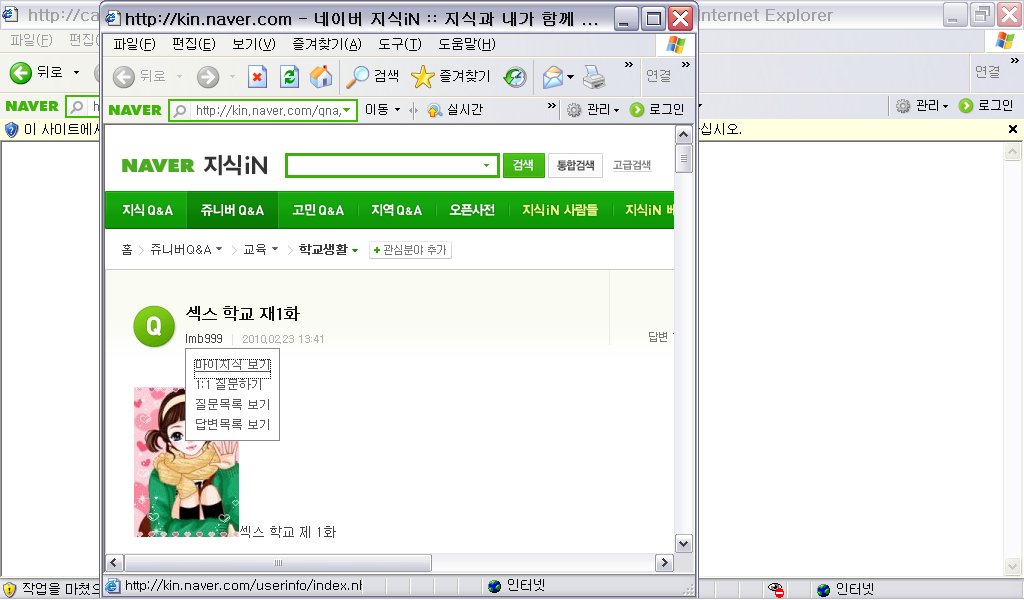Open the 파일(F) menu in the front window
The width and height of the screenshot is (1024, 600).
[134, 44]
